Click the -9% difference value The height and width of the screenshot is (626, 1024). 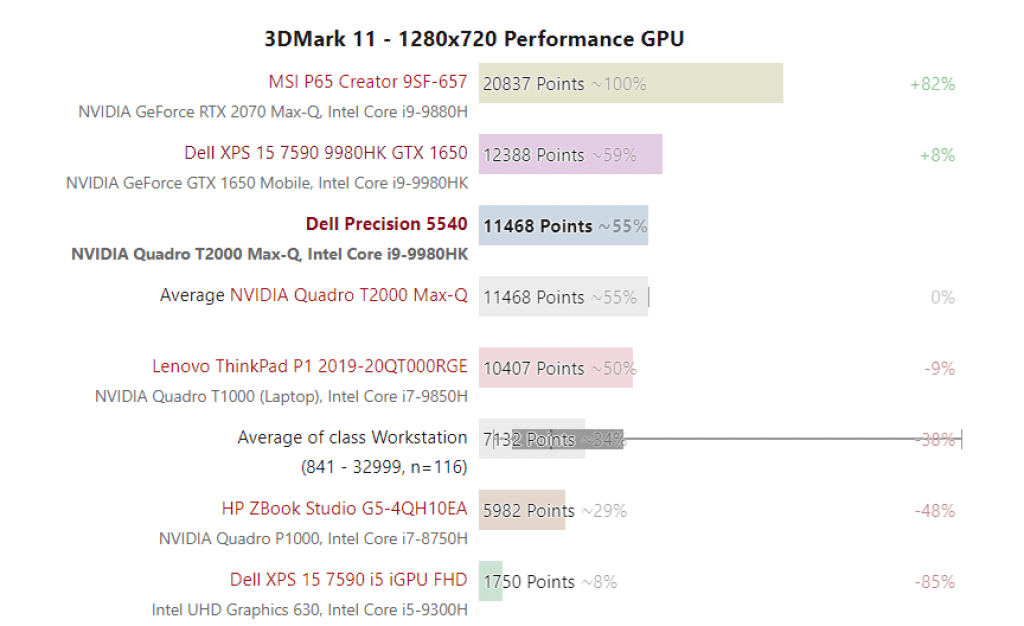pos(939,368)
